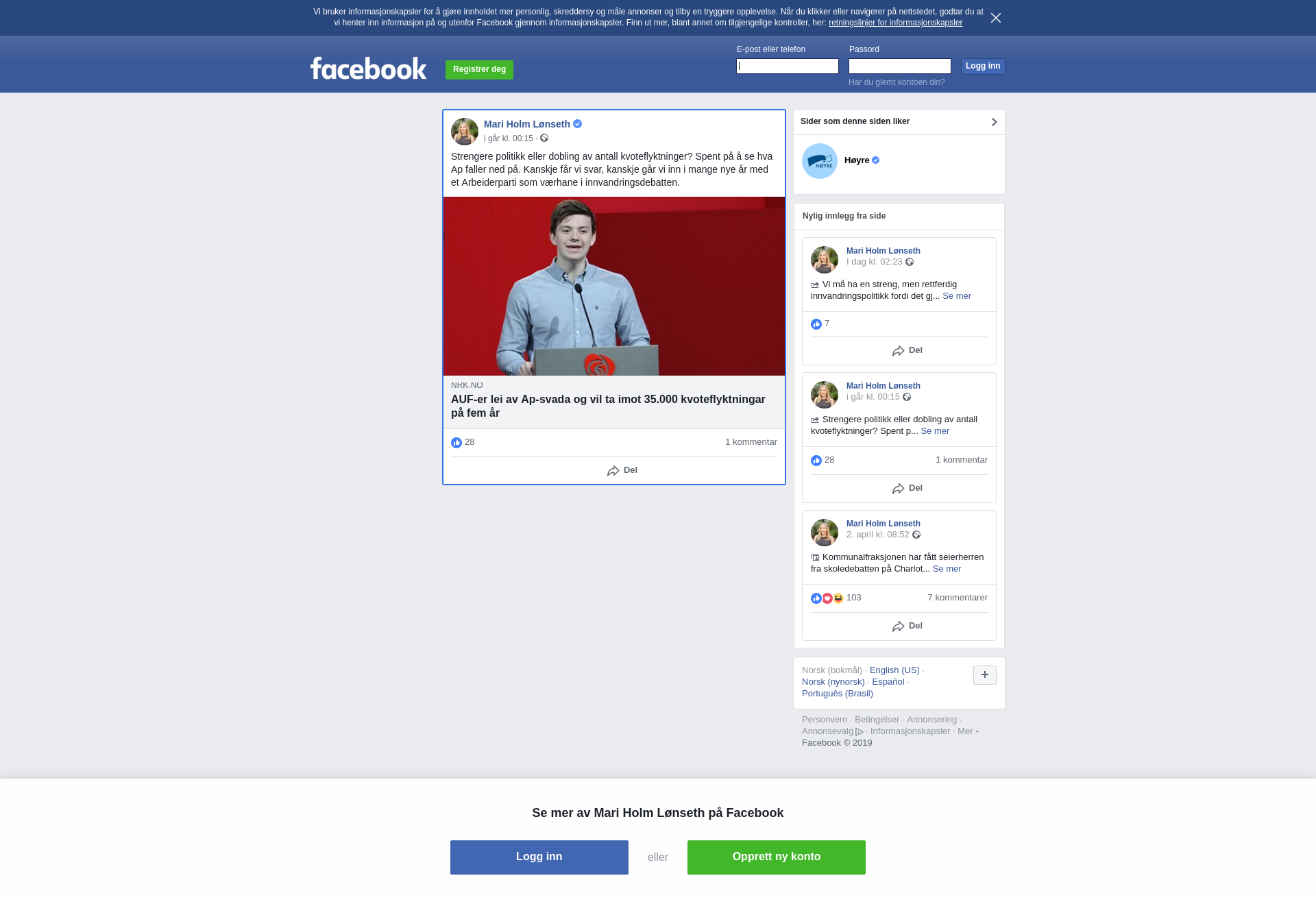Viewport: 1316px width, 902px height.
Task: Open the Annonsering footer link
Action: click(931, 720)
